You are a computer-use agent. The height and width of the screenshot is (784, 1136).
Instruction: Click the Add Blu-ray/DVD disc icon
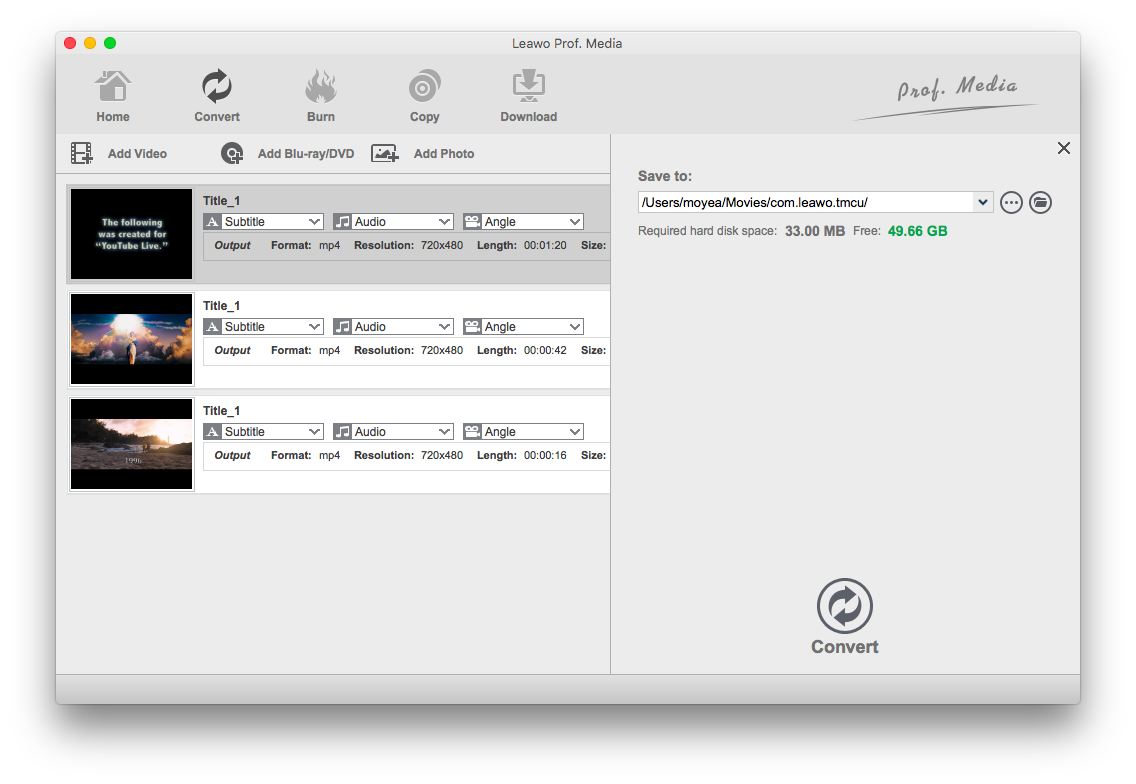tap(232, 154)
